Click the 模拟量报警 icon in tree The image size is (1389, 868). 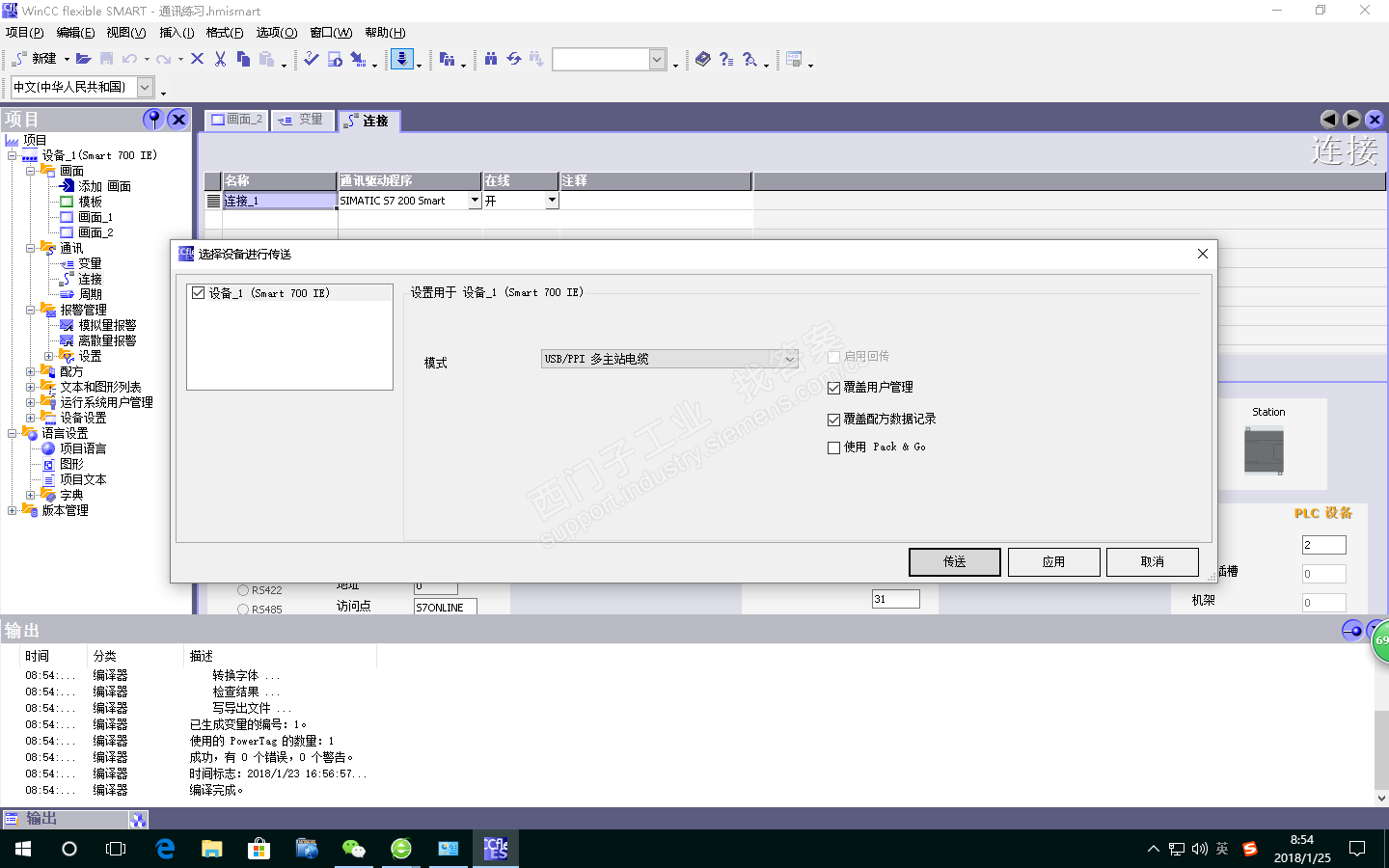67,325
